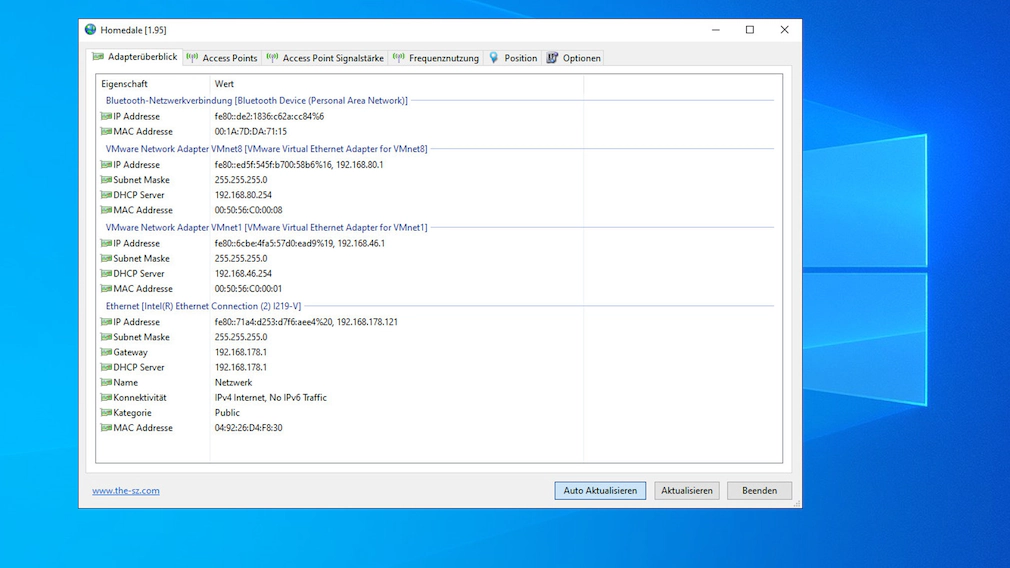Viewport: 1010px width, 568px height.
Task: Click icon beside Ethernet MAC Addresse row
Action: point(106,428)
